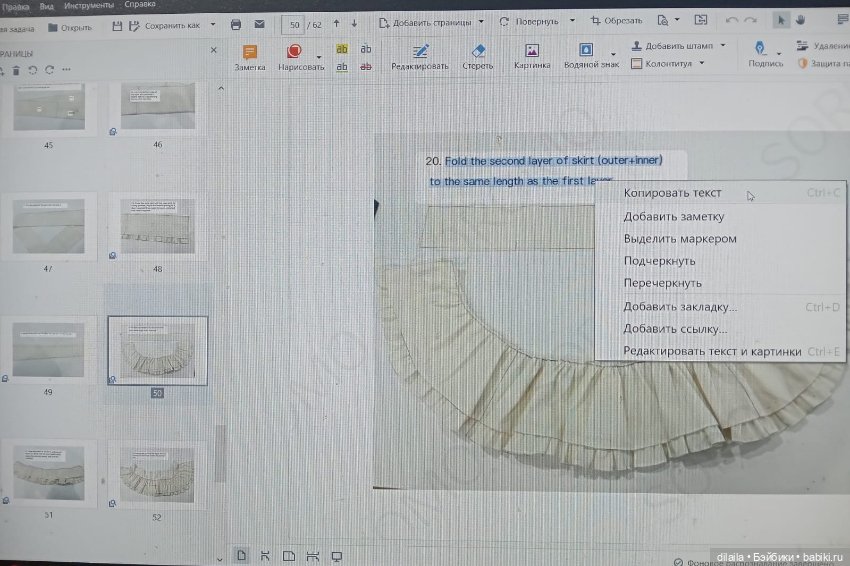Click the Открыть button
Image resolution: width=850 pixels, height=566 pixels.
coord(69,27)
